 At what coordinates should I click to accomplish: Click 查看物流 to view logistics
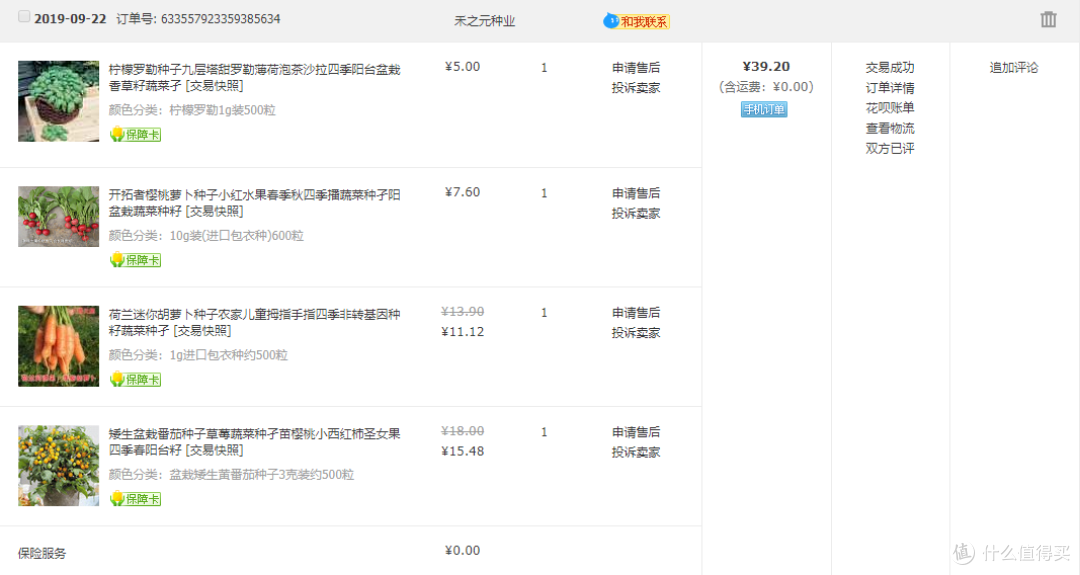tap(890, 128)
